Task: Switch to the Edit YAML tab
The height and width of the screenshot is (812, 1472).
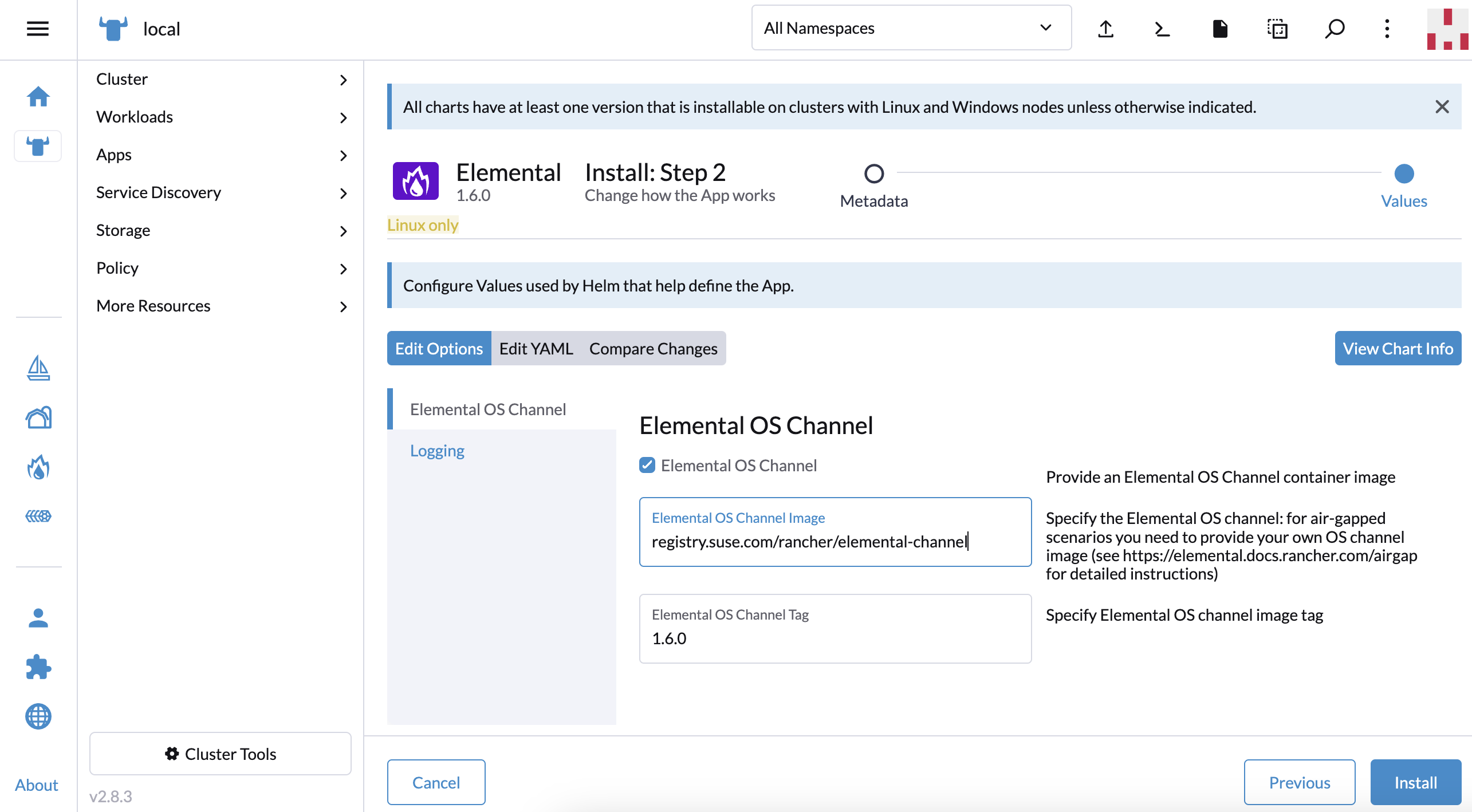Action: pyautogui.click(x=536, y=348)
